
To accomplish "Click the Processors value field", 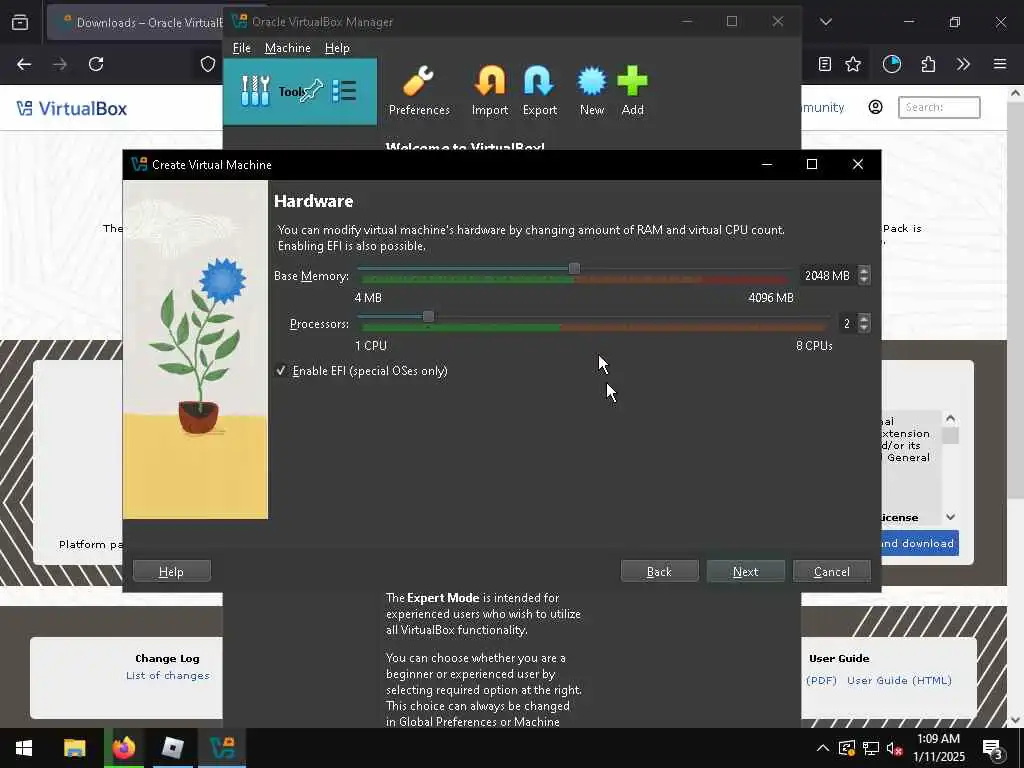I will pos(847,323).
